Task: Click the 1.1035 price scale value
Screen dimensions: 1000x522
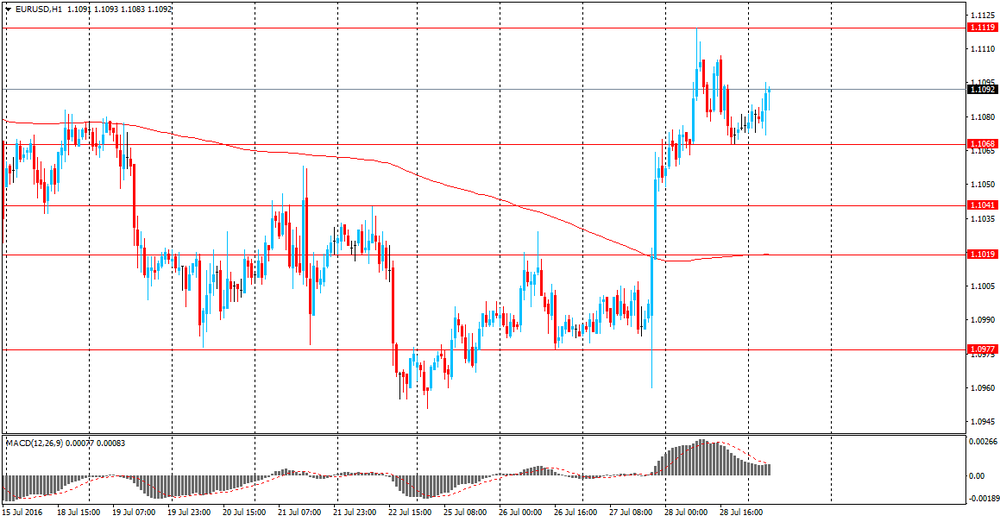Action: (983, 219)
